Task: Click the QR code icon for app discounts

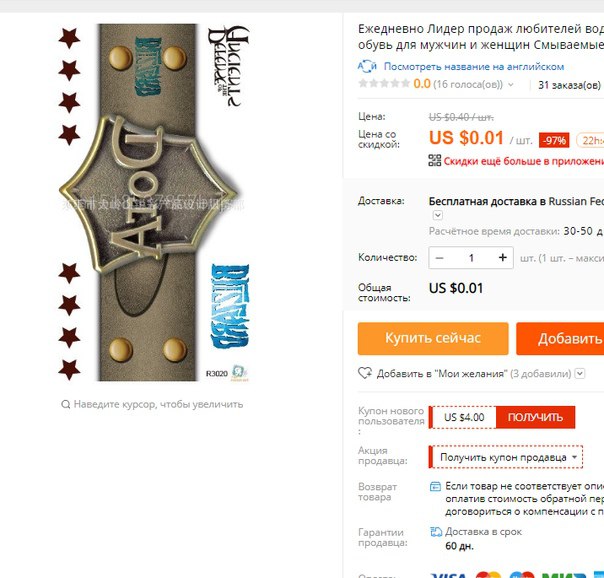Action: coord(435,160)
